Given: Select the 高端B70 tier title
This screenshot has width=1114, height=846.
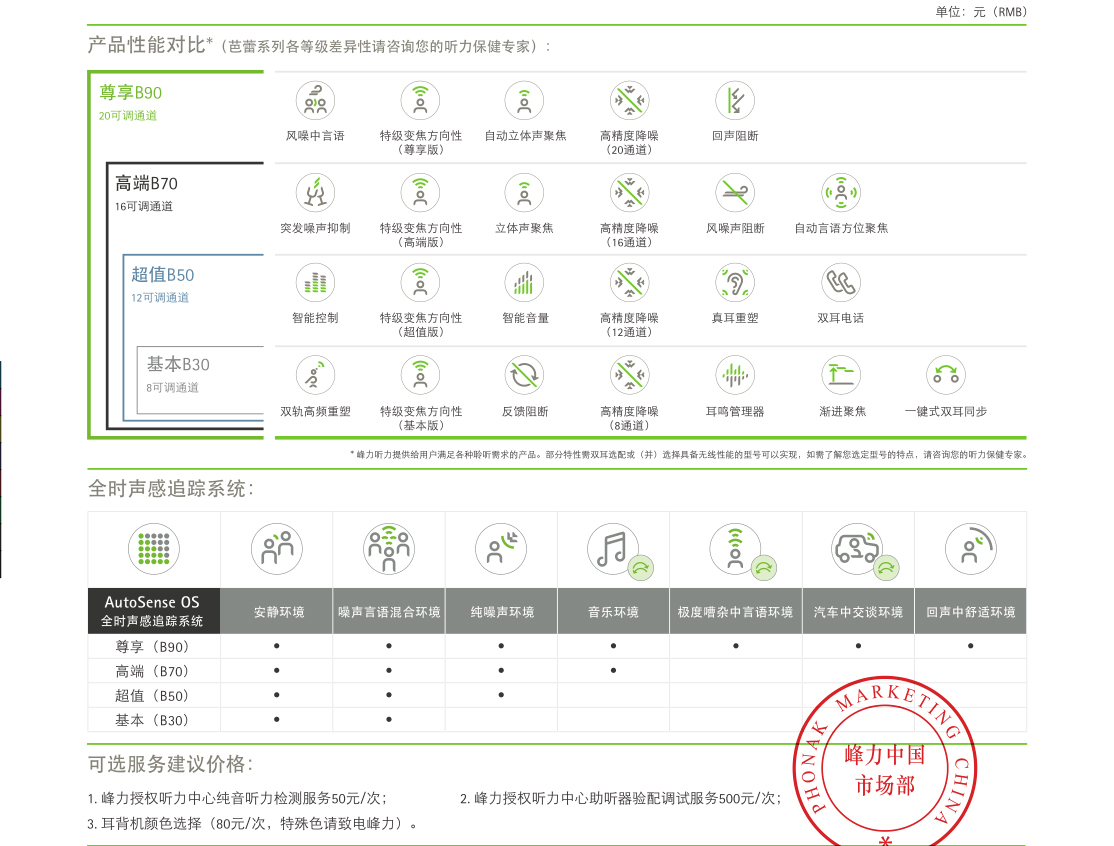Looking at the screenshot, I should tap(146, 184).
